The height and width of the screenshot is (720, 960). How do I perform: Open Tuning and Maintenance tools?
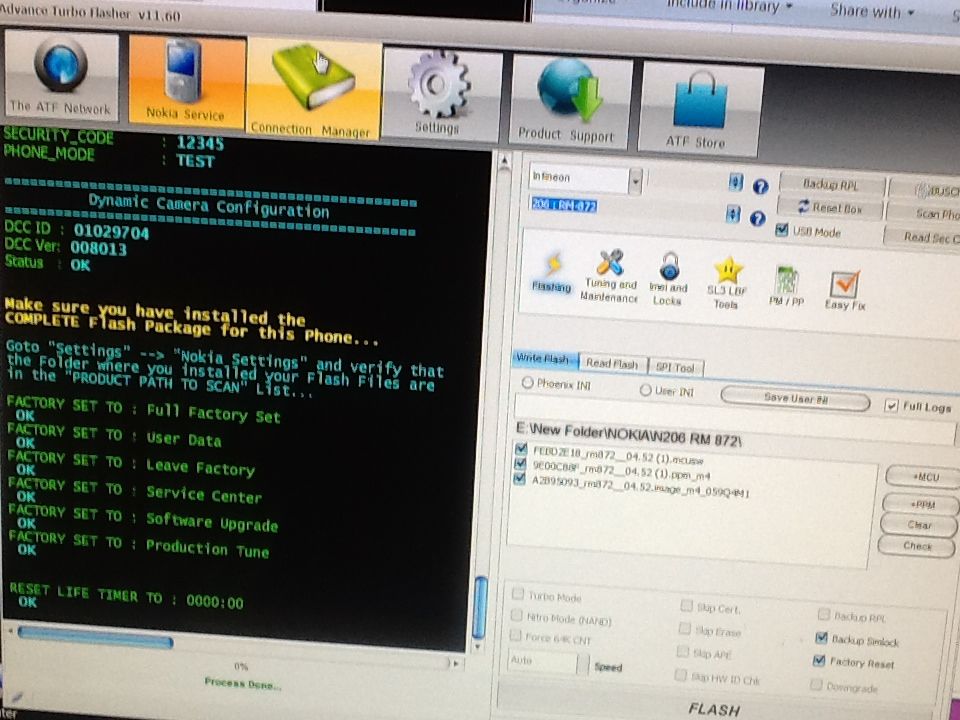click(x=609, y=274)
